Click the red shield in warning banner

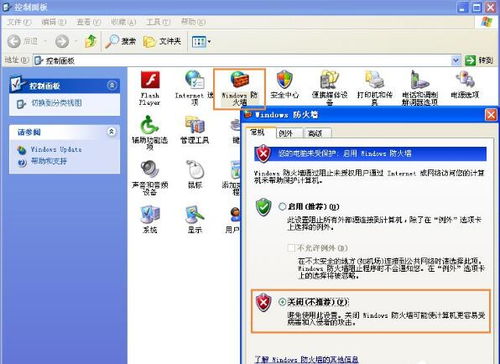(x=263, y=154)
